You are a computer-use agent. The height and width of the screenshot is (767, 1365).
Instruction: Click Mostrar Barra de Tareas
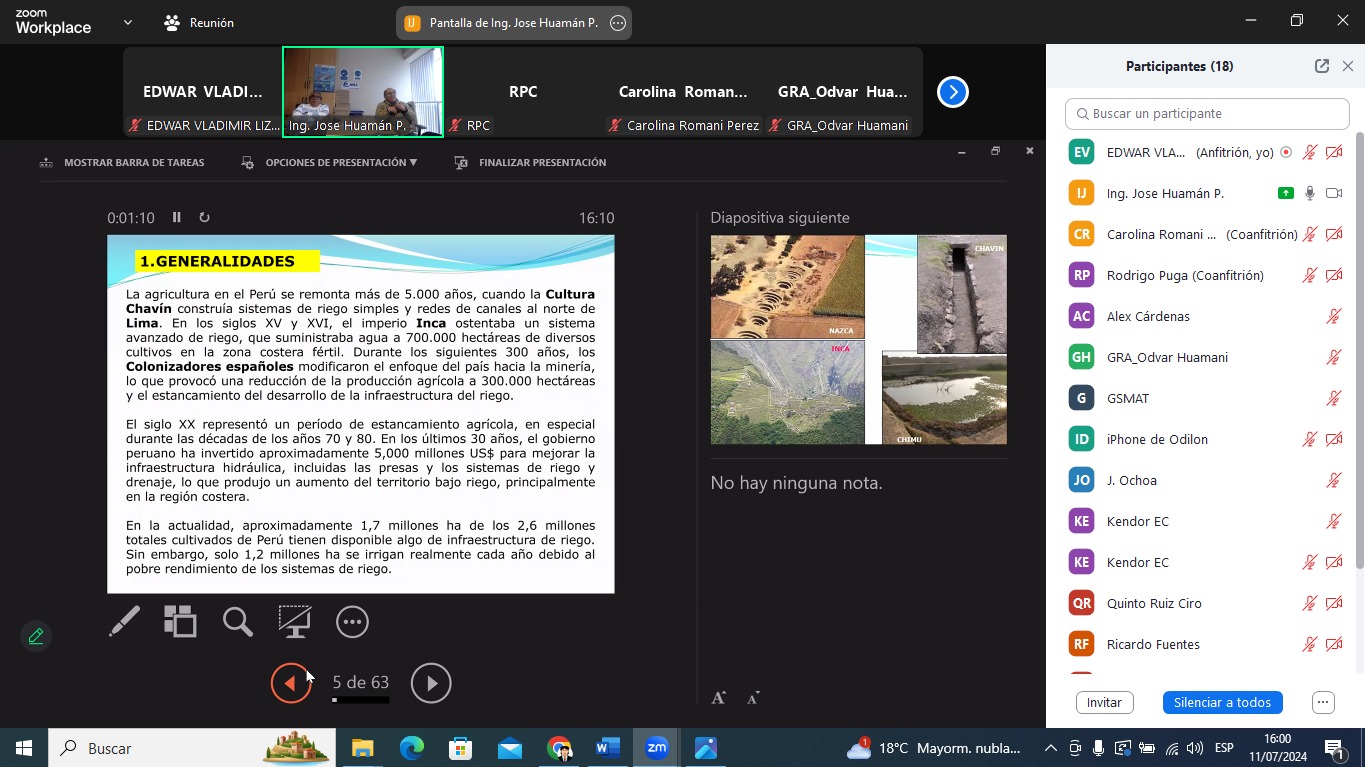[x=122, y=162]
